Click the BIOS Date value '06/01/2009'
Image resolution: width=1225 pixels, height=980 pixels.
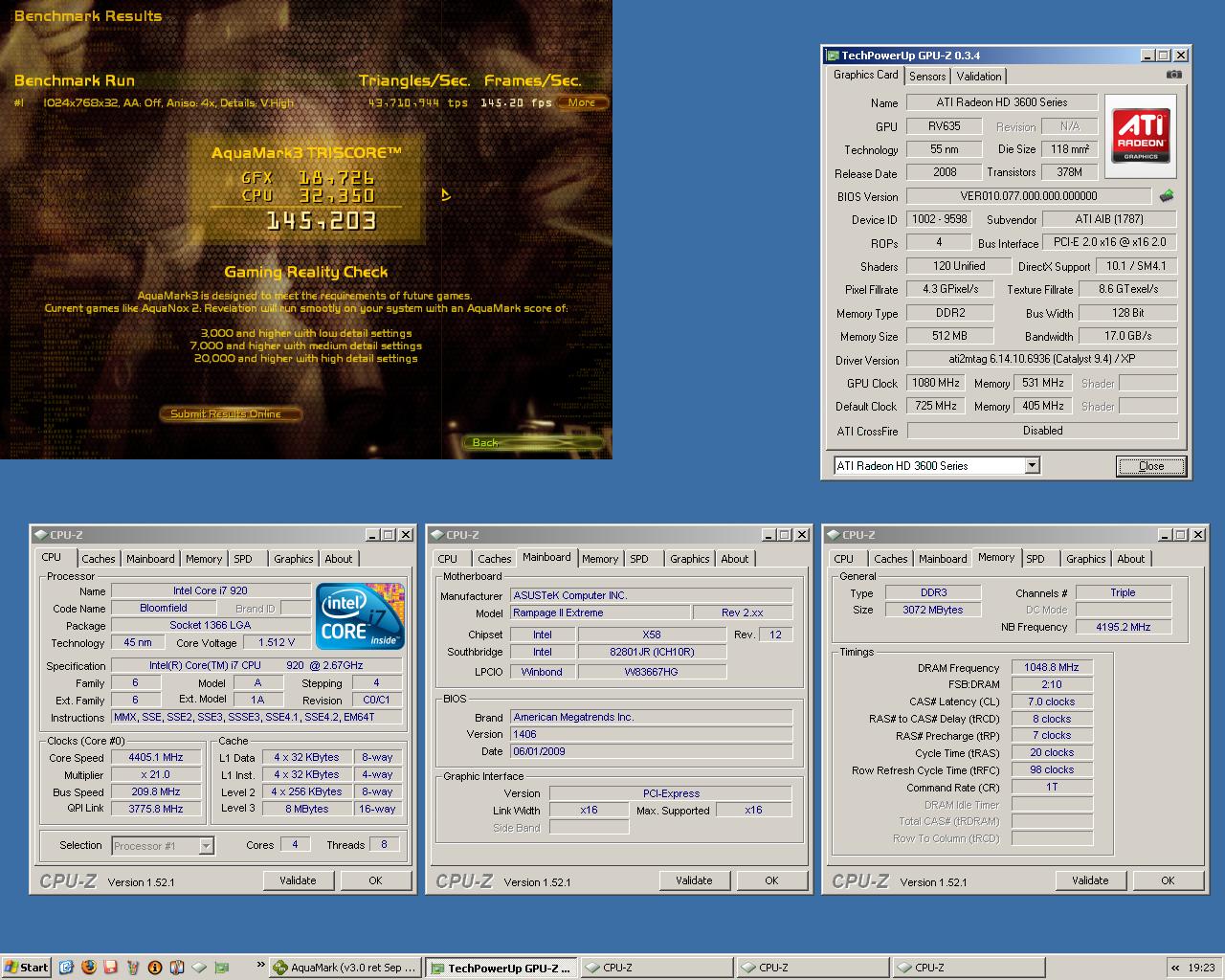click(x=652, y=751)
